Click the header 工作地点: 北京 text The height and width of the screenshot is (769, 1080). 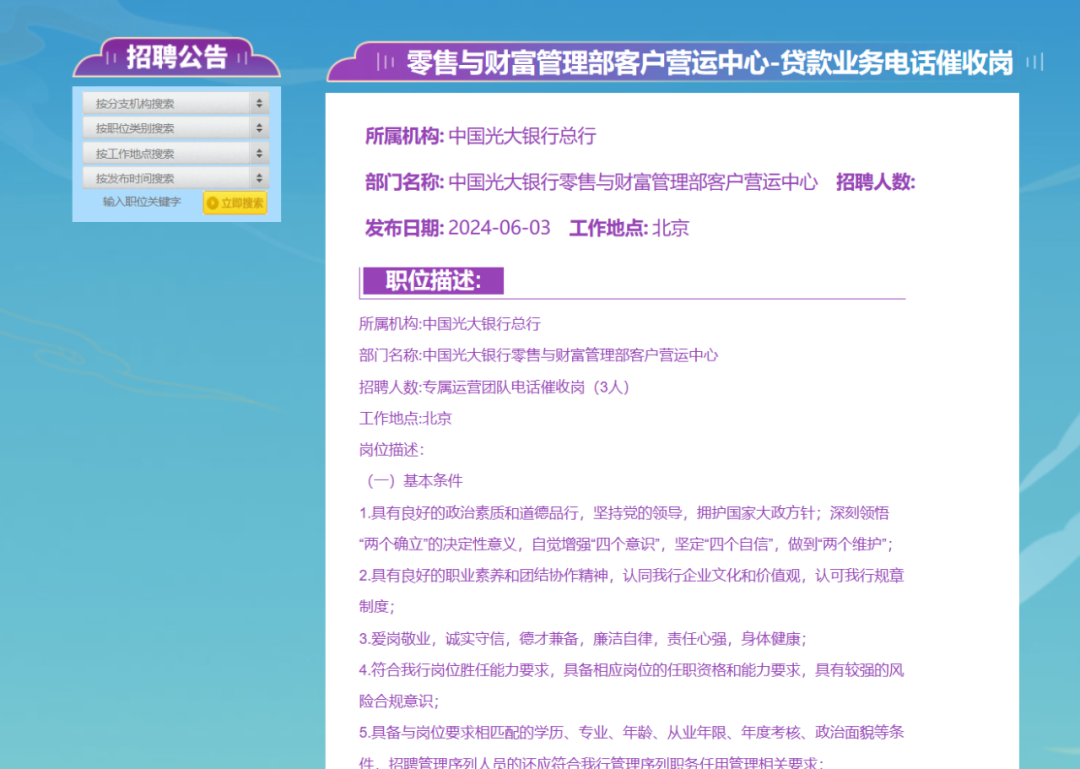[629, 228]
